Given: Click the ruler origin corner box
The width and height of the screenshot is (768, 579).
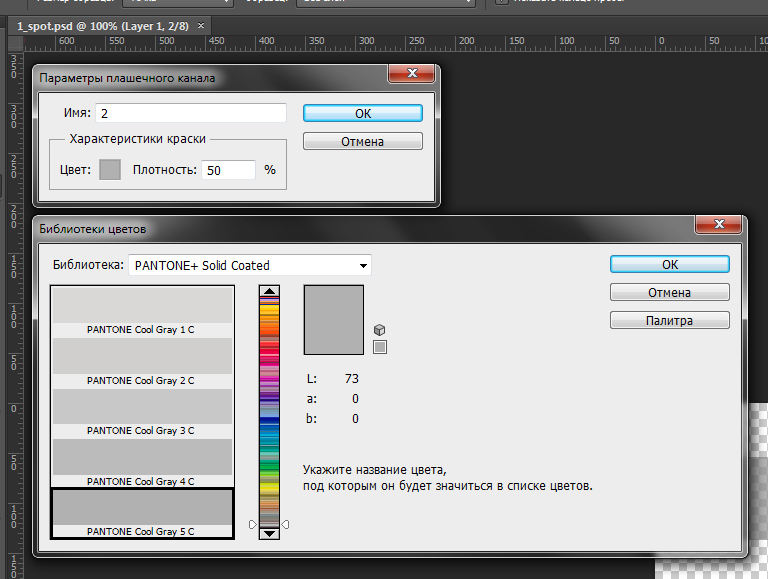Looking at the screenshot, I should (x=16, y=43).
